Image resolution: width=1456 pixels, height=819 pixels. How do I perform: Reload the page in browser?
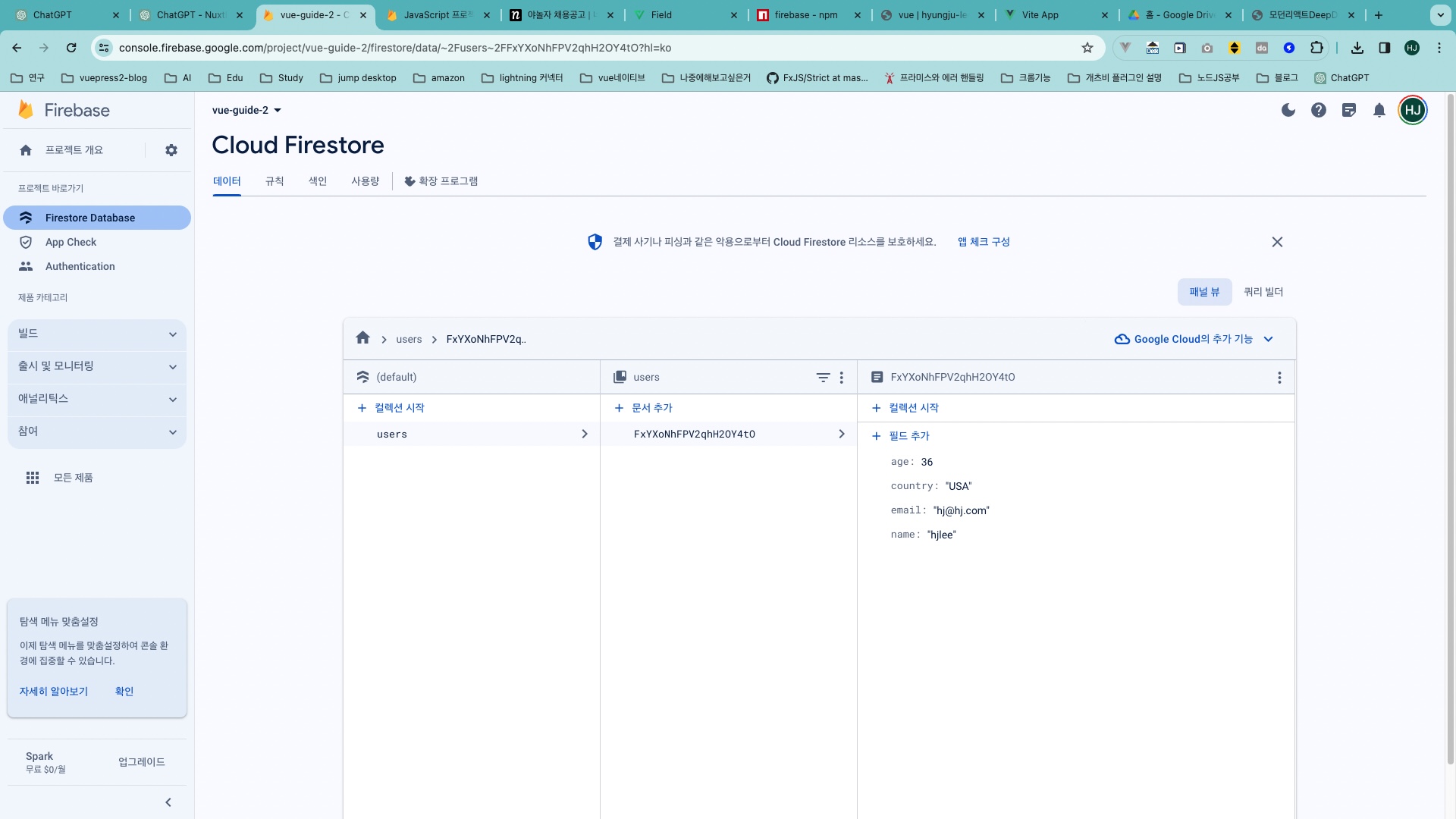[x=71, y=48]
